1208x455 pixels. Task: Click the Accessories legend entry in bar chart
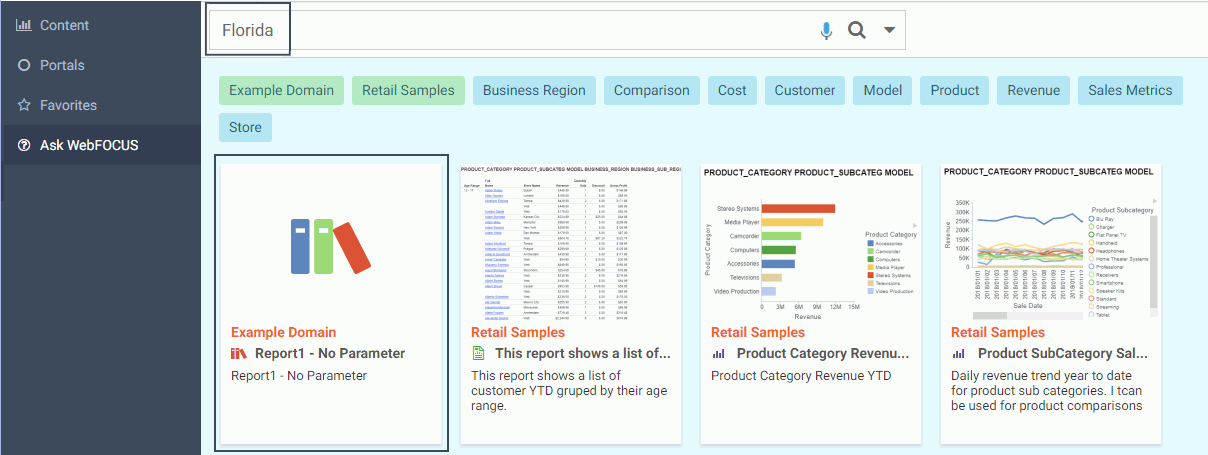[886, 243]
